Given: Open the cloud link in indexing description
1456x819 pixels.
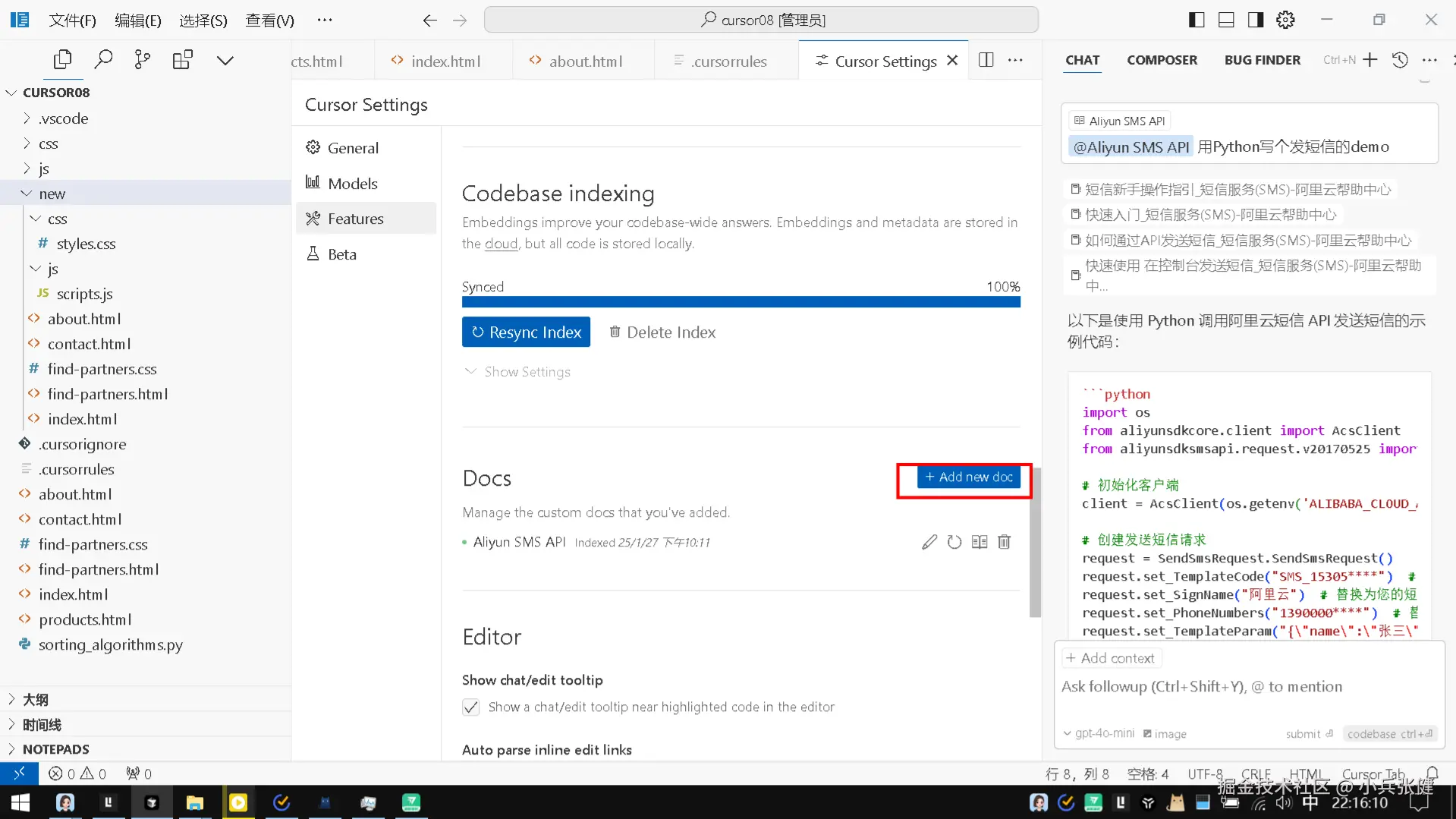Looking at the screenshot, I should pos(501,244).
